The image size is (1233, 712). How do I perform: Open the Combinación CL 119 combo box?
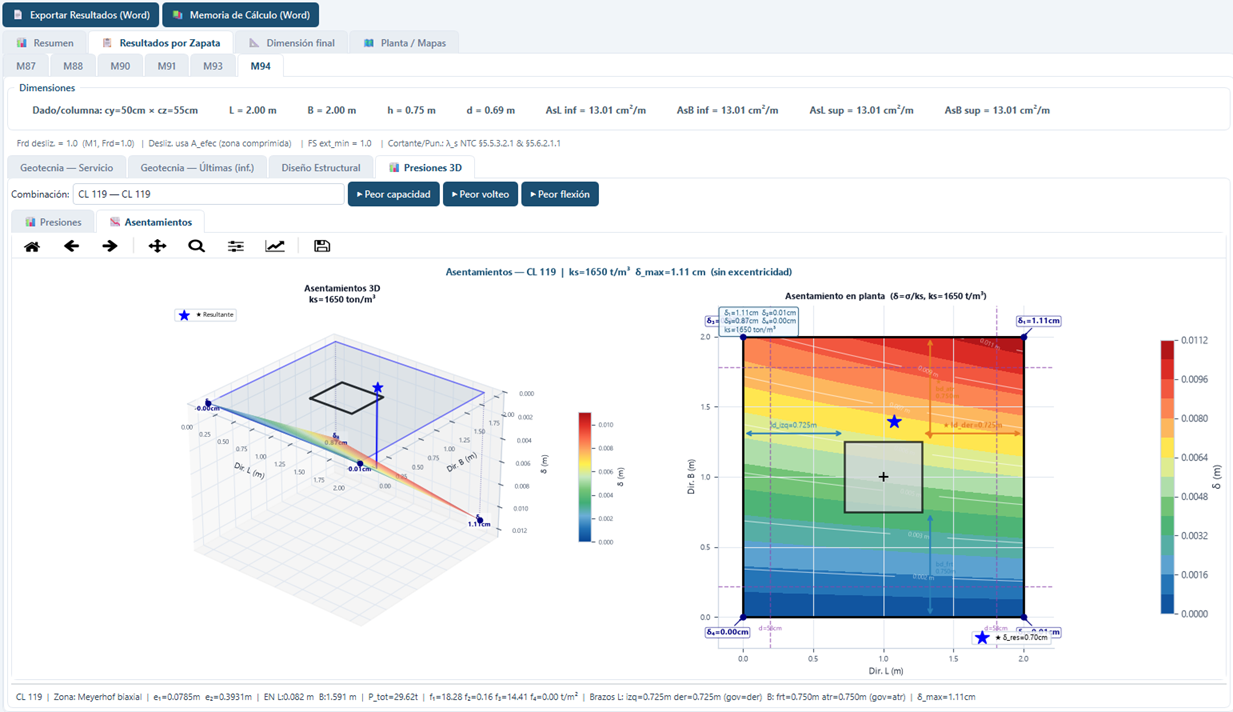click(208, 194)
